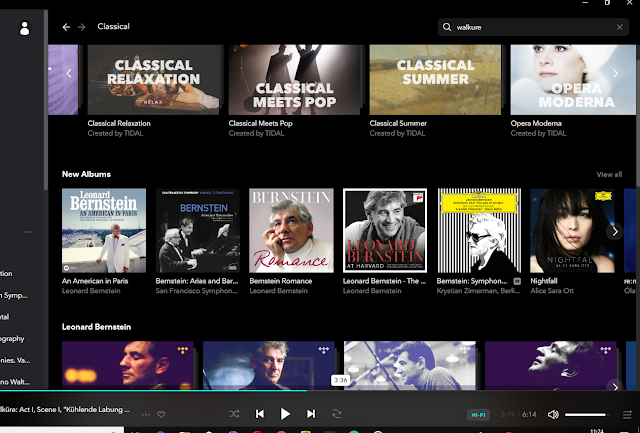Select the sidebar item ending in 'egraphy'
The width and height of the screenshot is (640, 433).
(12, 339)
